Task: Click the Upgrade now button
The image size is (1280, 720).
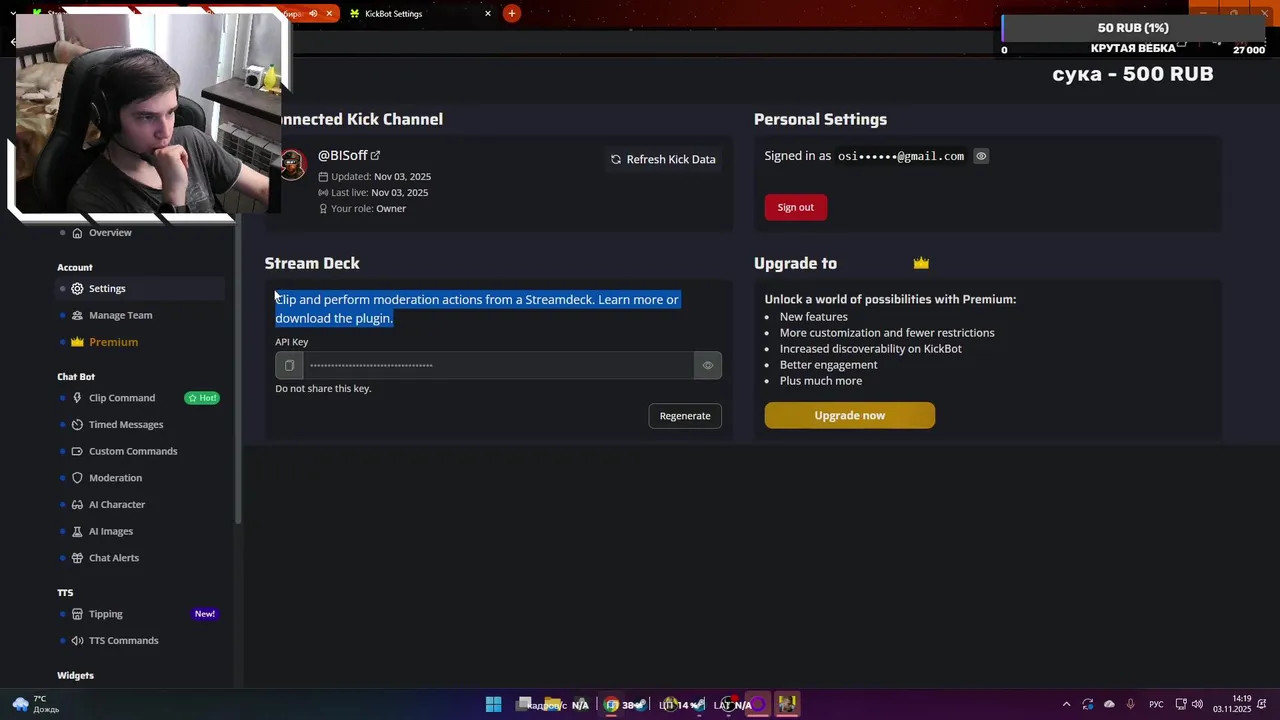Action: pyautogui.click(x=850, y=415)
